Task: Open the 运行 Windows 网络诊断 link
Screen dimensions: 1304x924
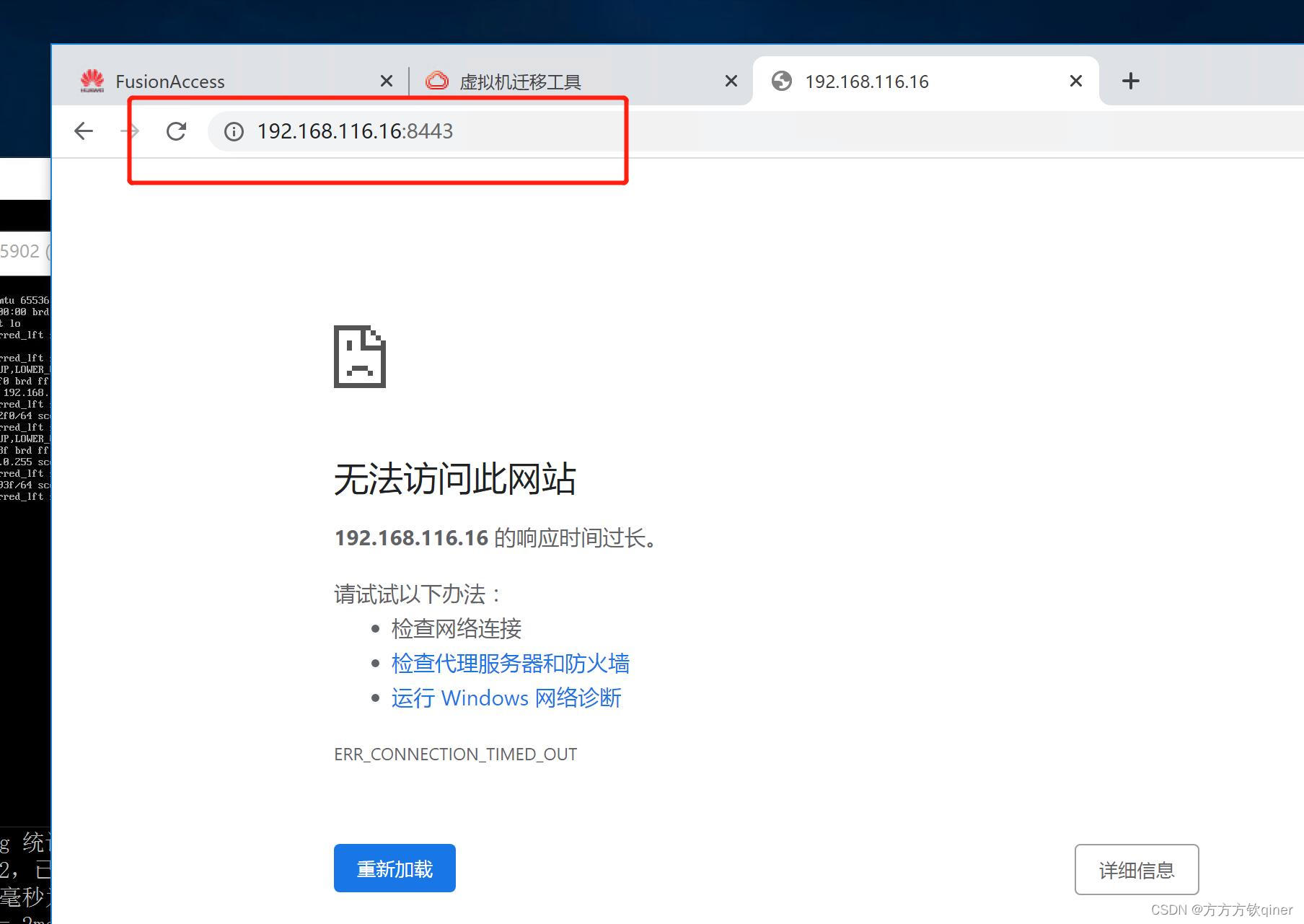Action: click(506, 698)
